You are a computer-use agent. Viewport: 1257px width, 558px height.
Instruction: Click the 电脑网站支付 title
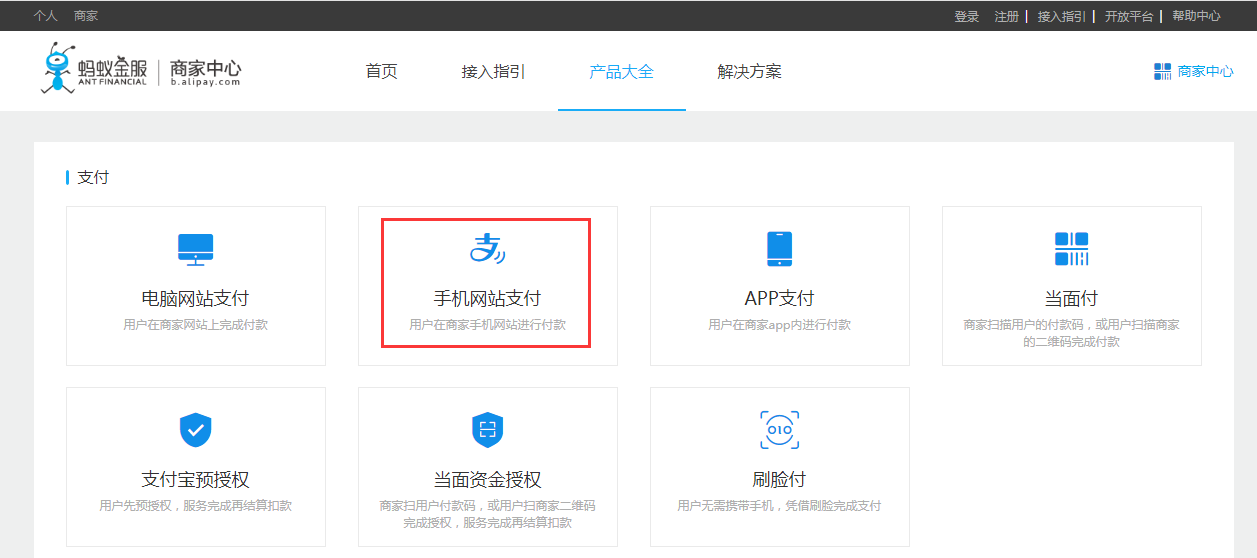195,299
